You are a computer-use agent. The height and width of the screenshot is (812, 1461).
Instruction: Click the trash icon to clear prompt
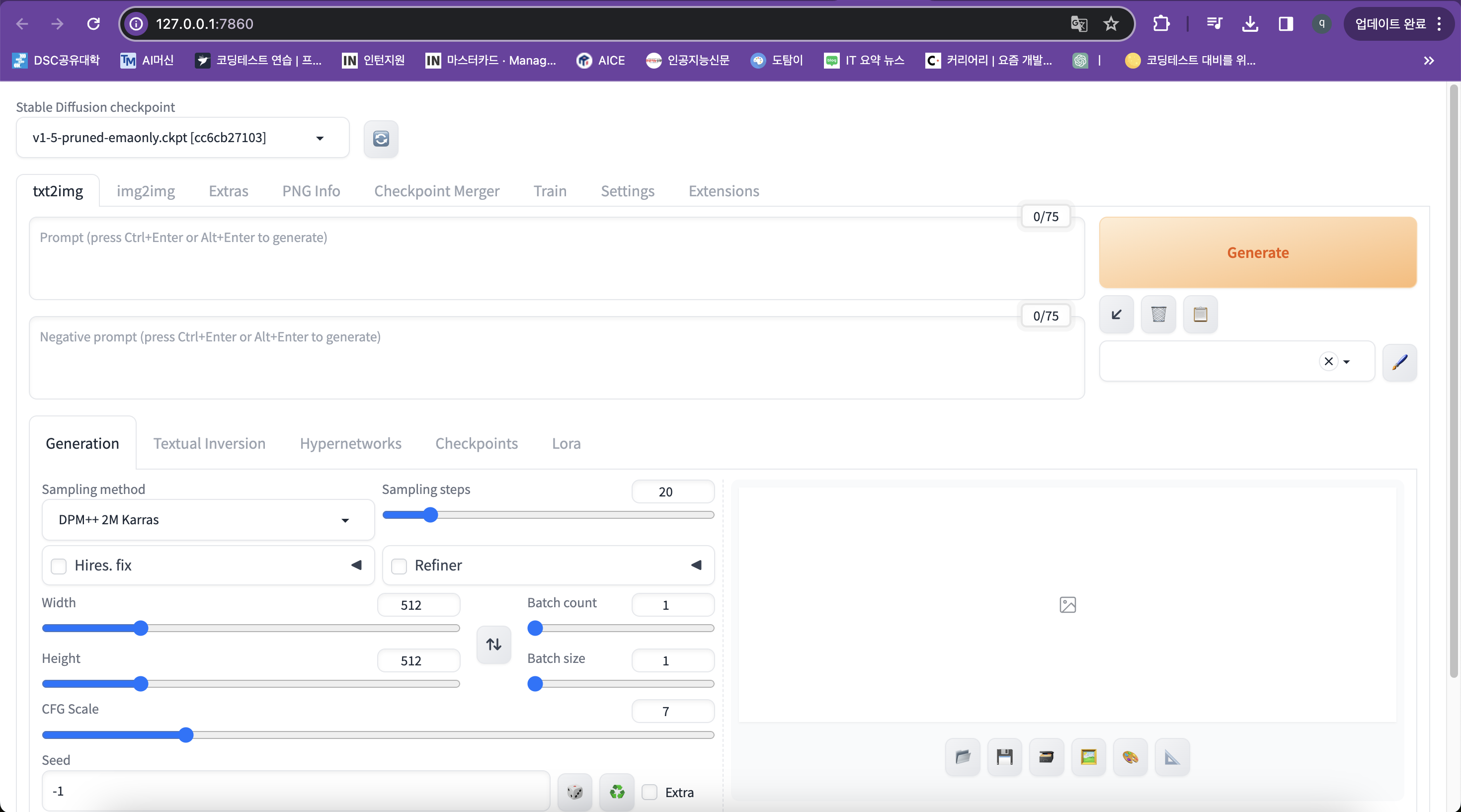(x=1158, y=314)
